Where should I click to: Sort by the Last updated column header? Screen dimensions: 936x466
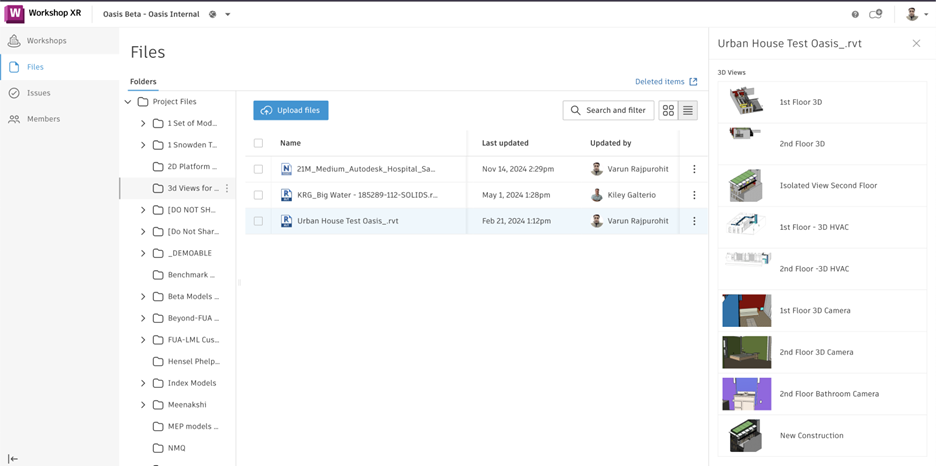505,143
